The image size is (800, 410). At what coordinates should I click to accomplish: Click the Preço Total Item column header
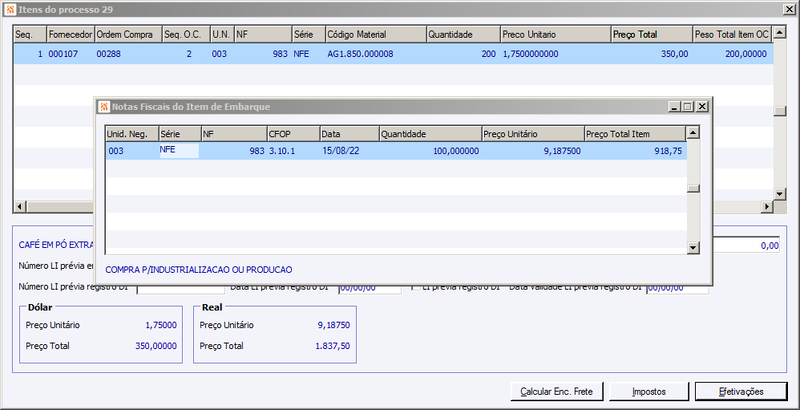coord(635,134)
